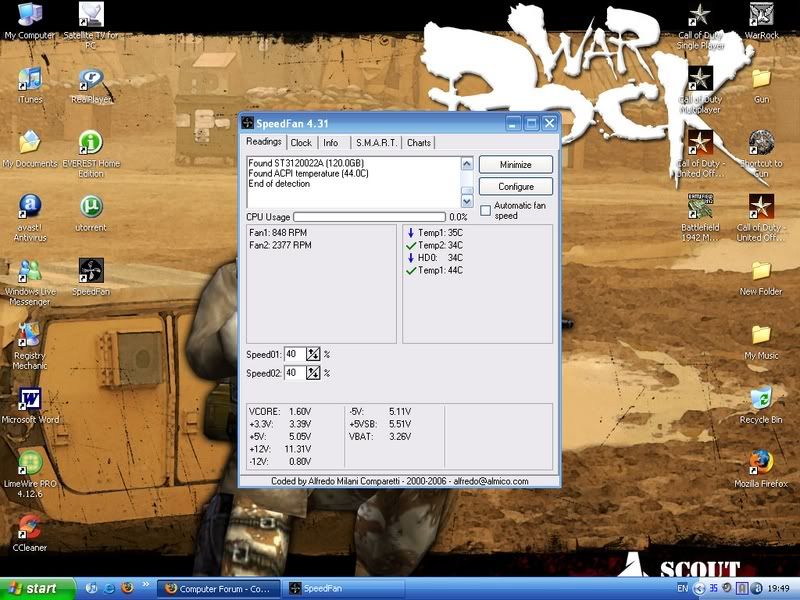Switch to the Charts tab
The width and height of the screenshot is (800, 600).
(x=418, y=143)
